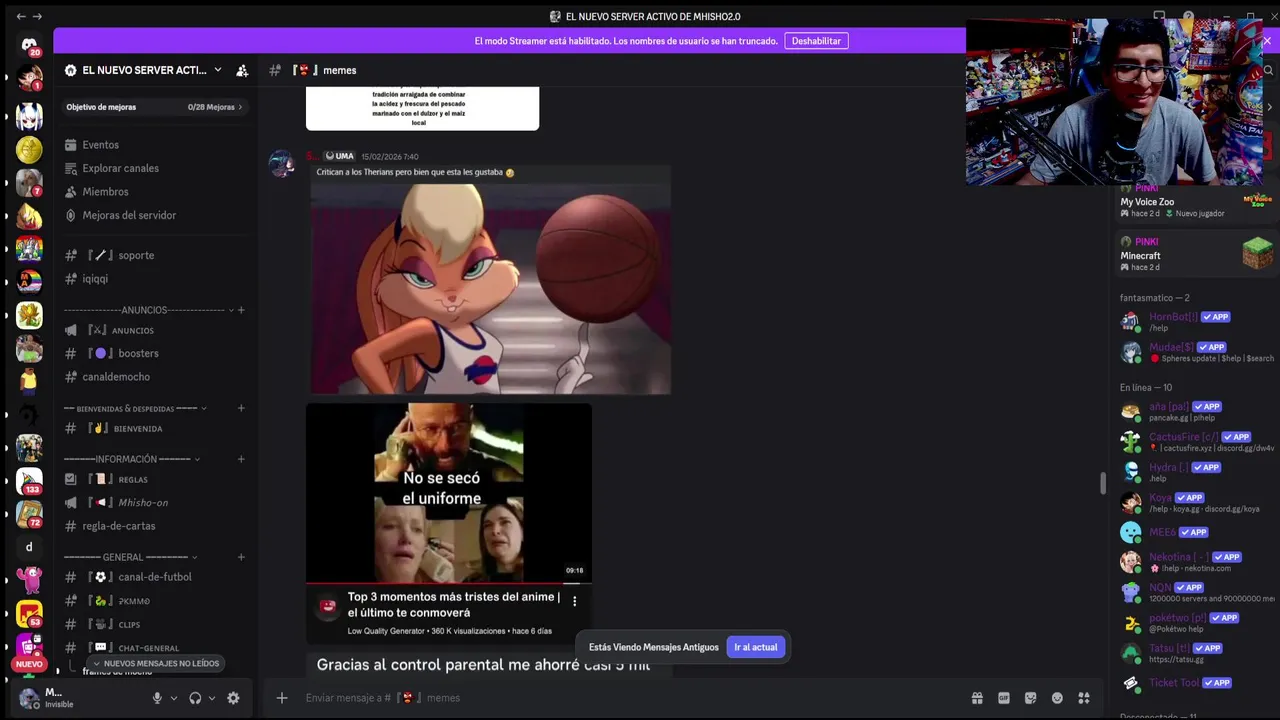Open MEE6 member avatar

coord(1130,532)
